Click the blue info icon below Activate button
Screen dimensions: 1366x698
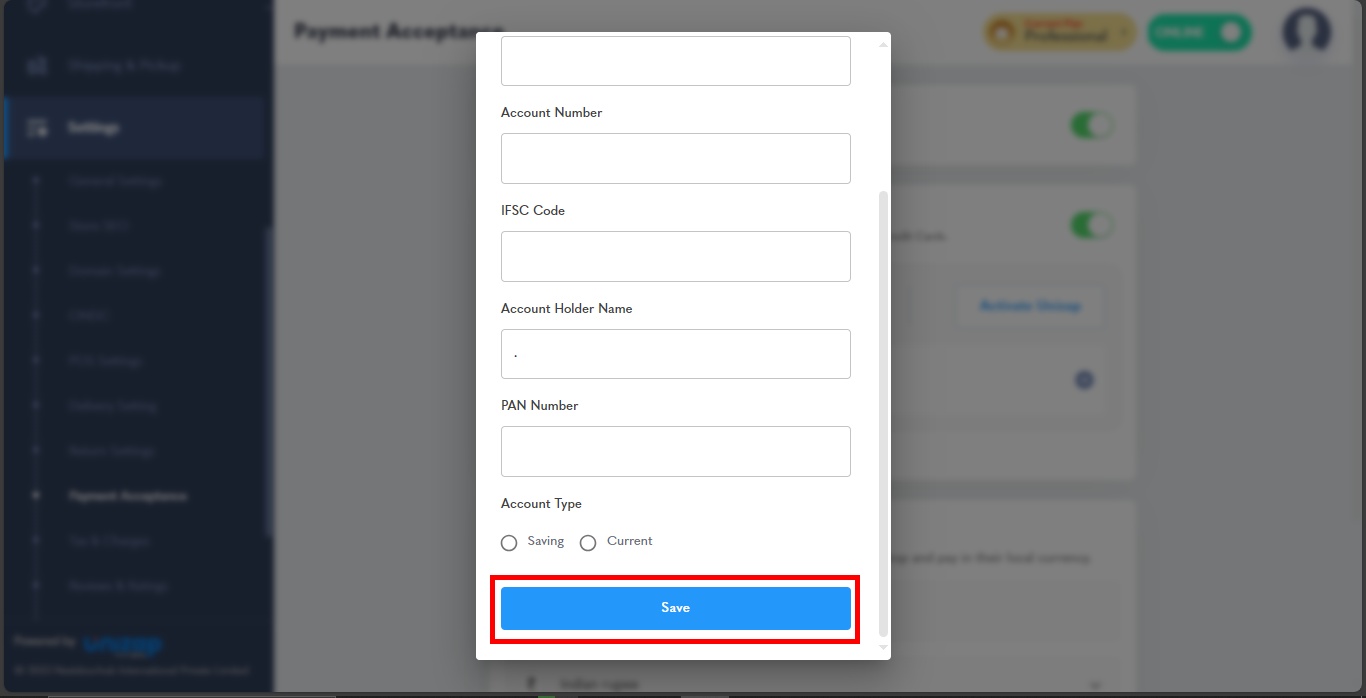pyautogui.click(x=1084, y=380)
